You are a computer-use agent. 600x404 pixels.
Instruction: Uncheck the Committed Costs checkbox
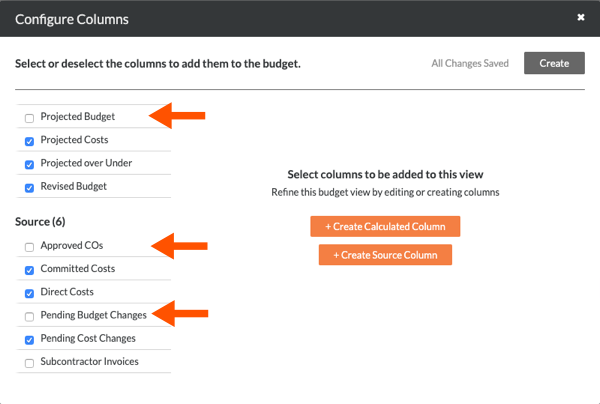(x=29, y=269)
